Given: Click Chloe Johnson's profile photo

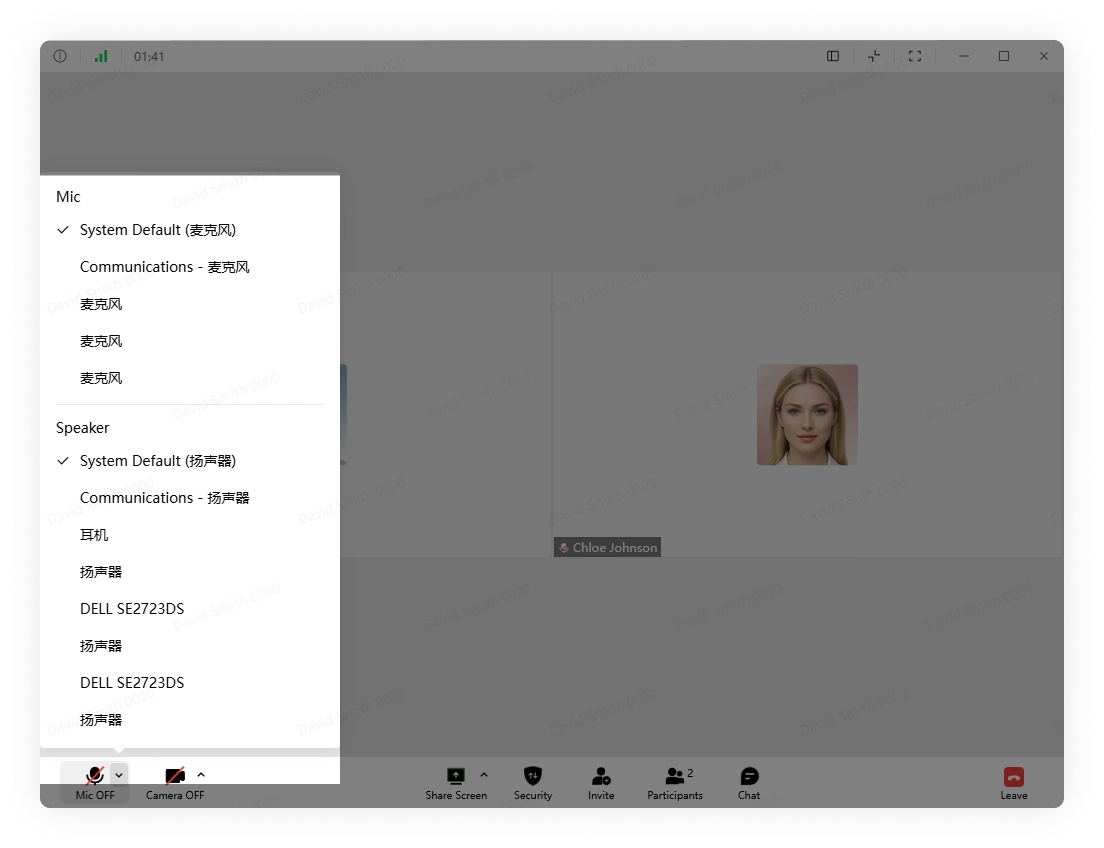Looking at the screenshot, I should click(807, 415).
